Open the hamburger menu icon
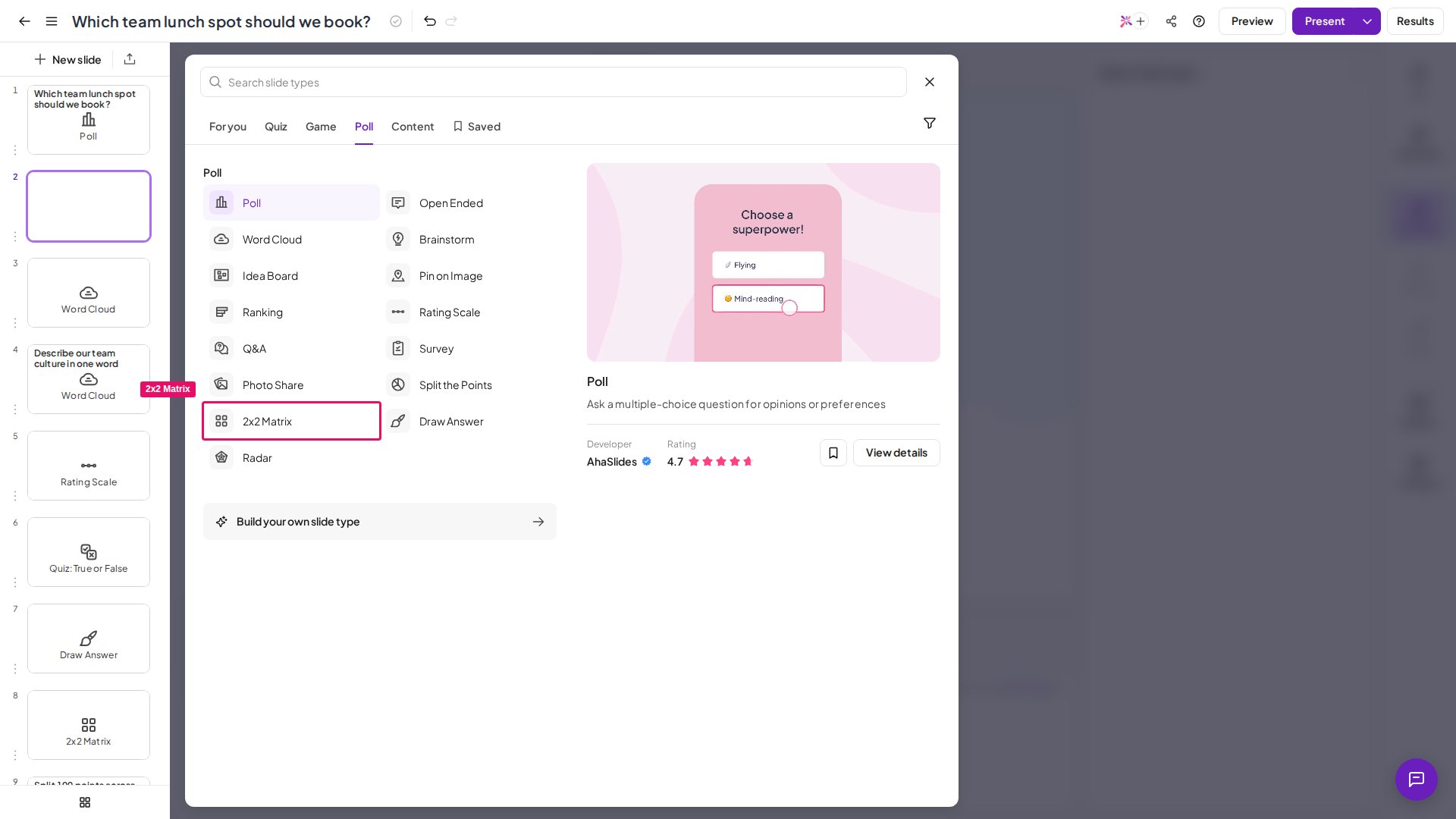1456x819 pixels. (52, 21)
